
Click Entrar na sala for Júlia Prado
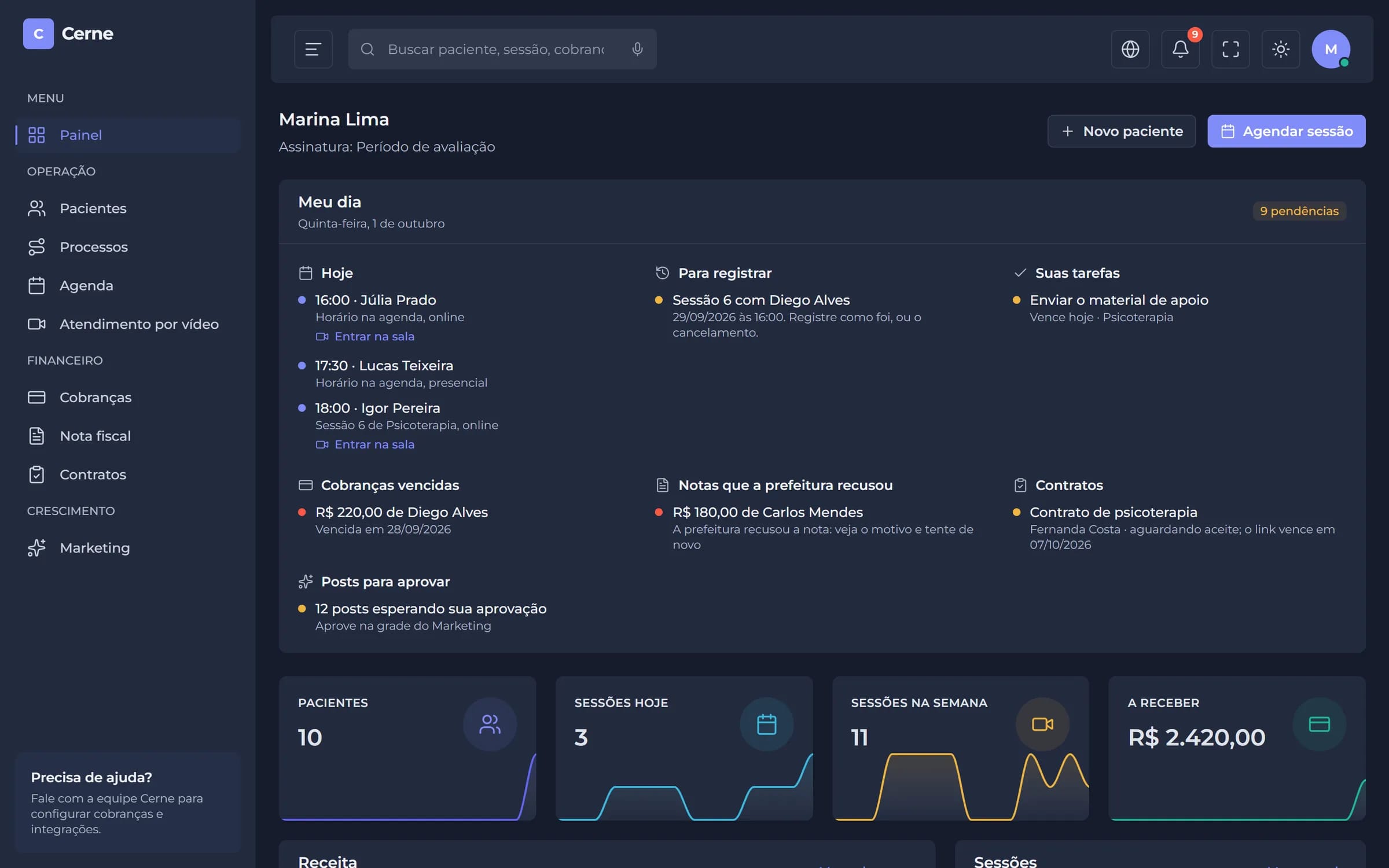365,336
